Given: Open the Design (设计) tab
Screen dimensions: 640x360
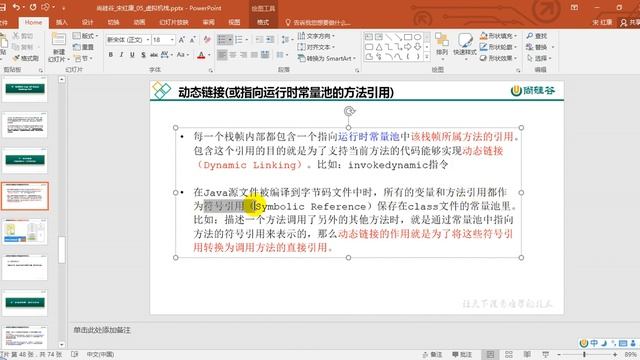Looking at the screenshot, I should (x=87, y=22).
